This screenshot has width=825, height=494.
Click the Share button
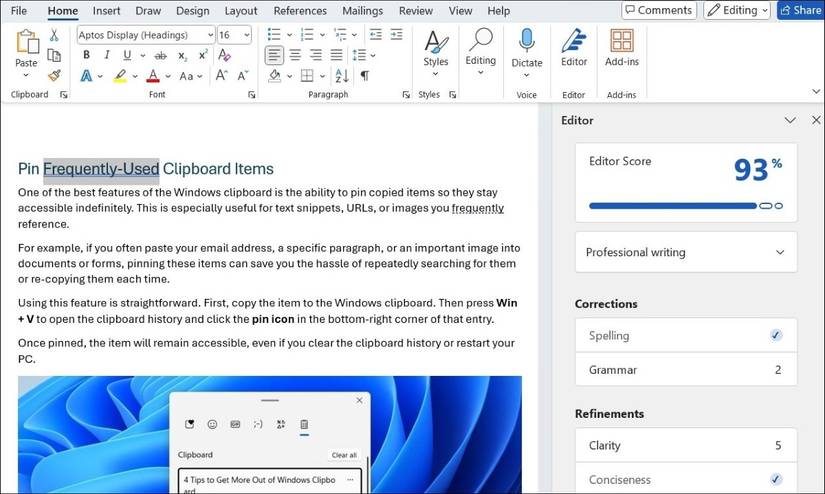click(x=800, y=10)
